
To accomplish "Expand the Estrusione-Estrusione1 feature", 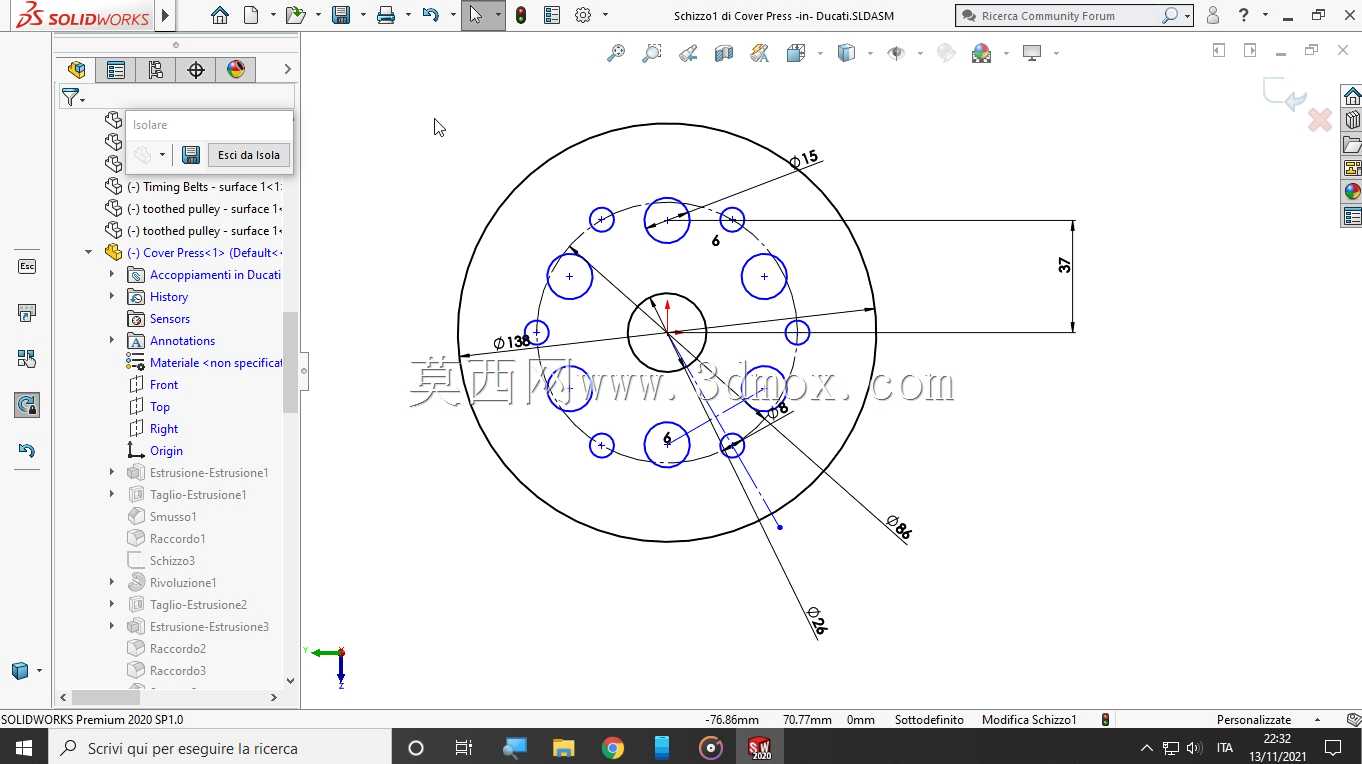I will coord(112,473).
